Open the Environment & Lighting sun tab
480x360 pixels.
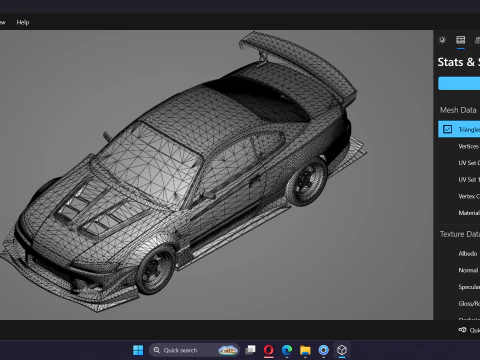tap(442, 40)
